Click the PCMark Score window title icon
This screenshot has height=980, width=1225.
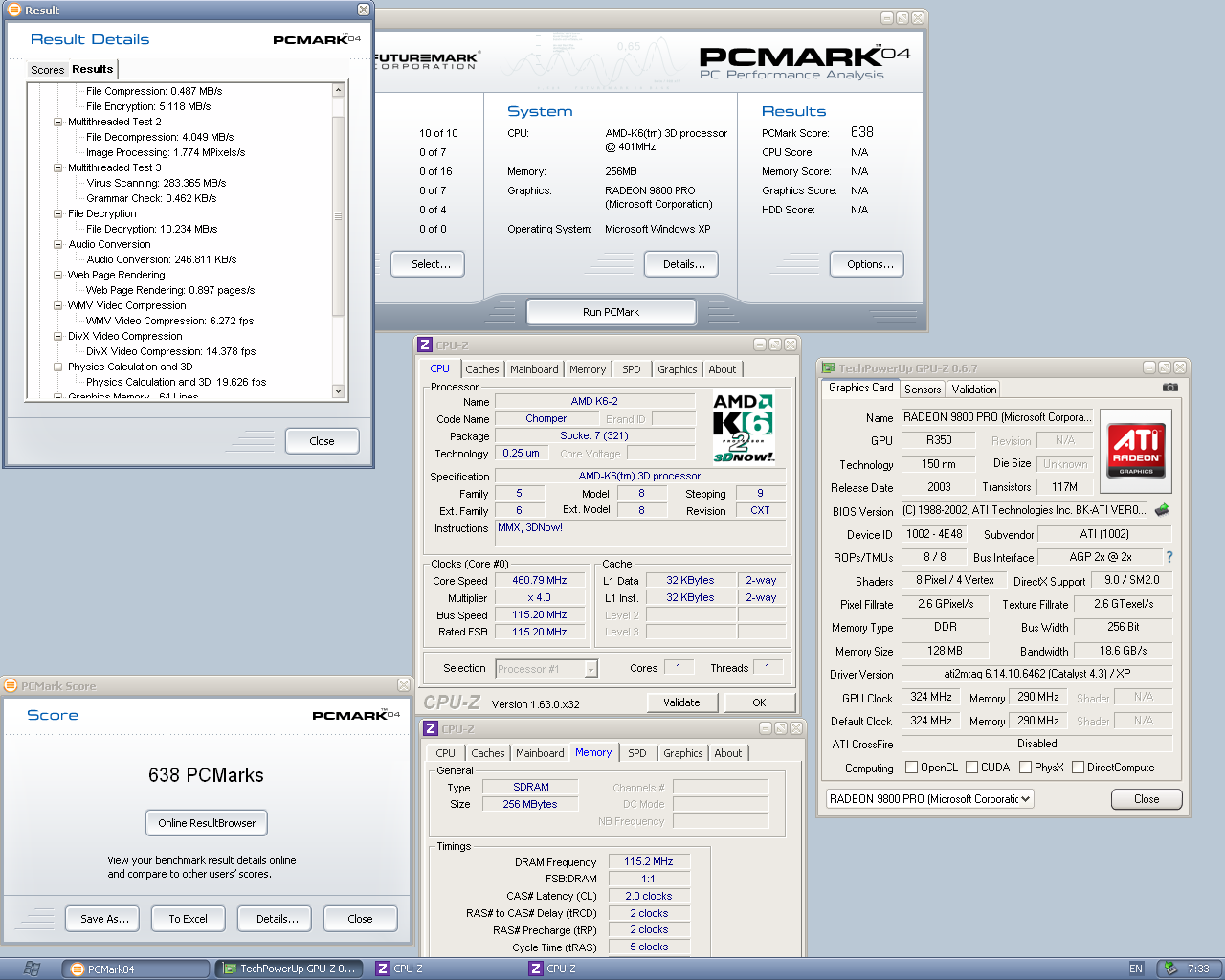pos(11,685)
